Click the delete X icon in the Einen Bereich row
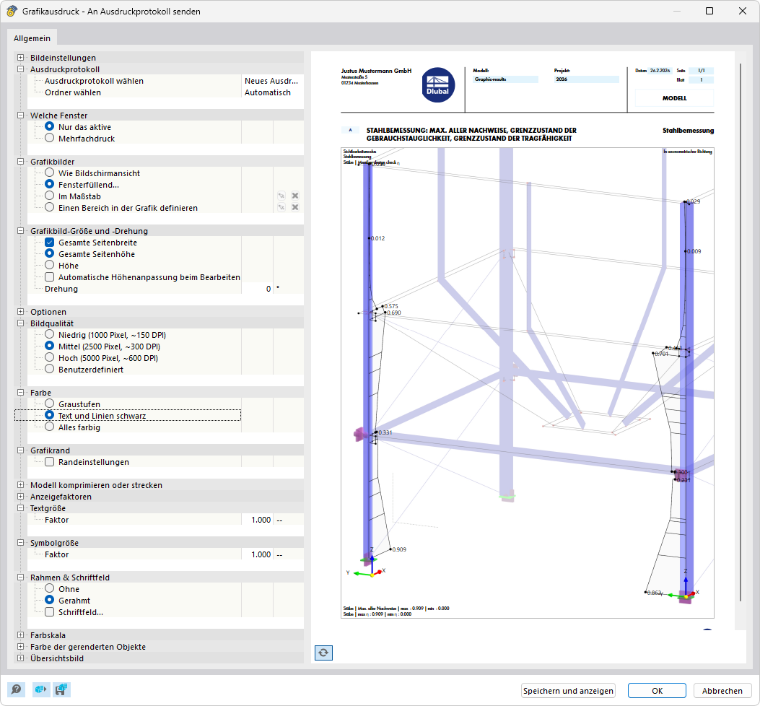The image size is (760, 706). (x=295, y=207)
